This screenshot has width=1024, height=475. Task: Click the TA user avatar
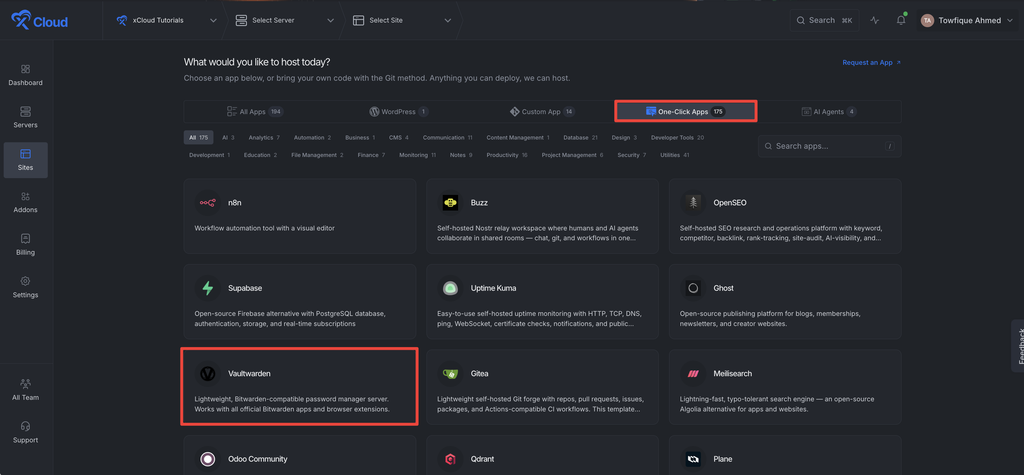[927, 20]
